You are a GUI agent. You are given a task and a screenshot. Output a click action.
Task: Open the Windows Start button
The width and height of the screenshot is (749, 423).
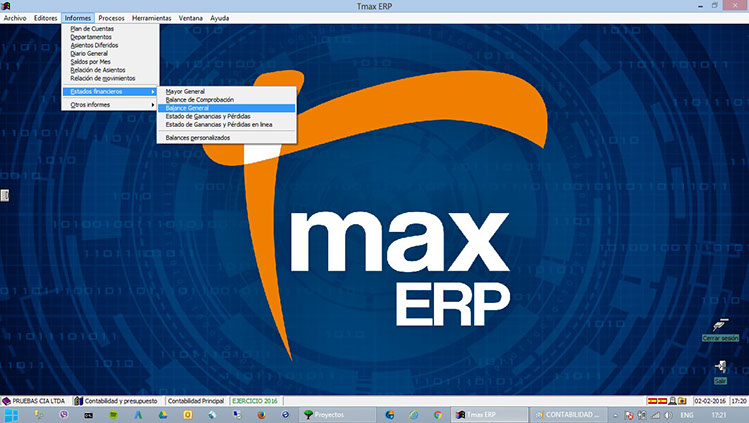12,414
